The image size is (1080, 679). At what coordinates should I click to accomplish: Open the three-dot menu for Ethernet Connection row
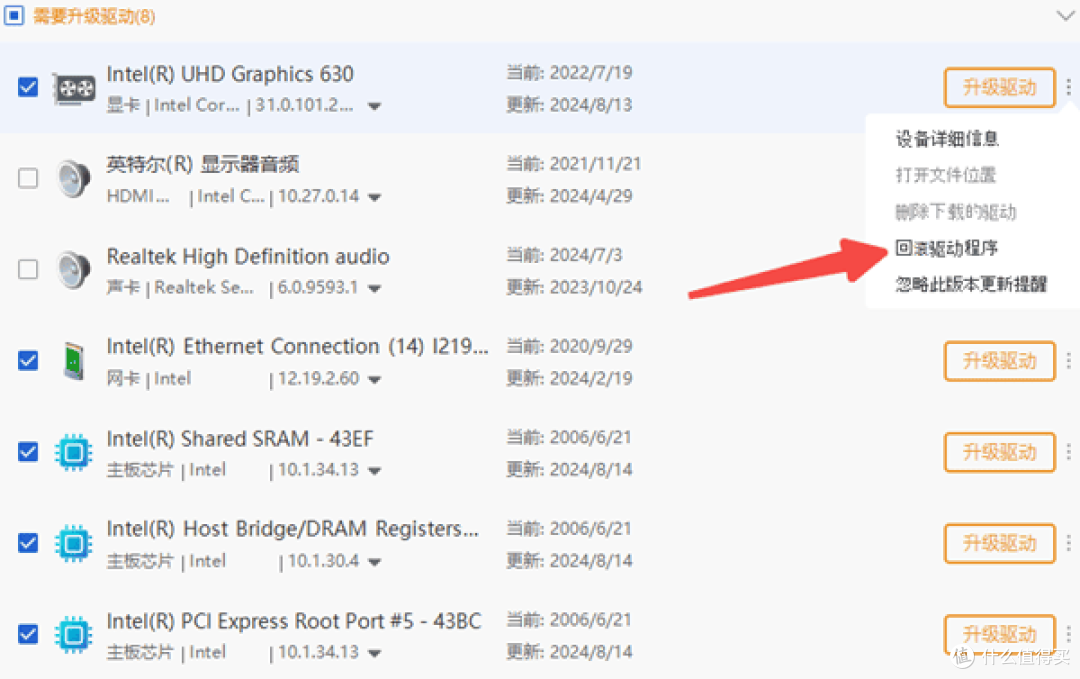tap(1068, 361)
